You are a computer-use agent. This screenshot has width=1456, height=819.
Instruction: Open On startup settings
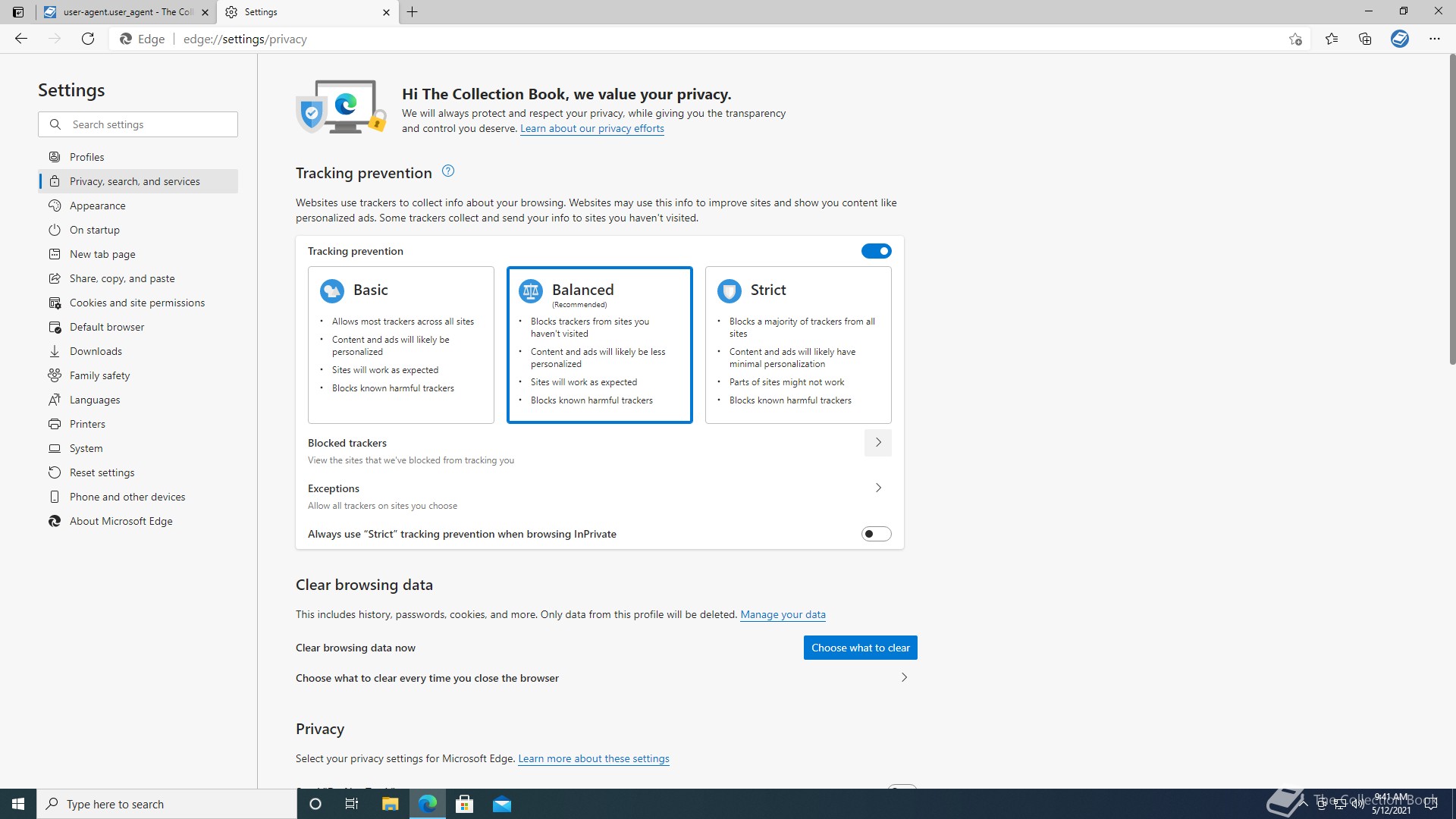(138, 230)
